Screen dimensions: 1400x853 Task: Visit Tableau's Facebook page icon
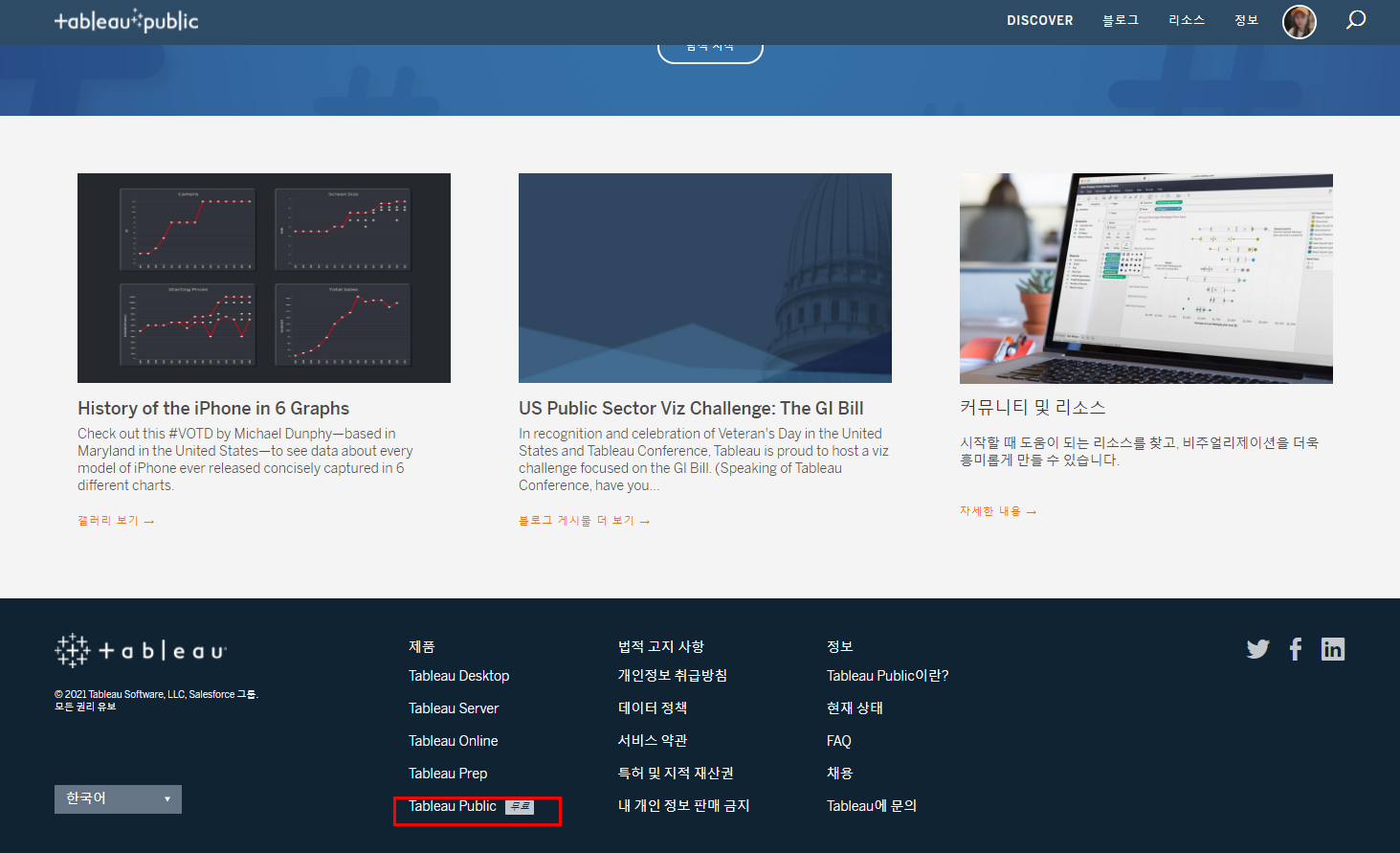[x=1296, y=649]
